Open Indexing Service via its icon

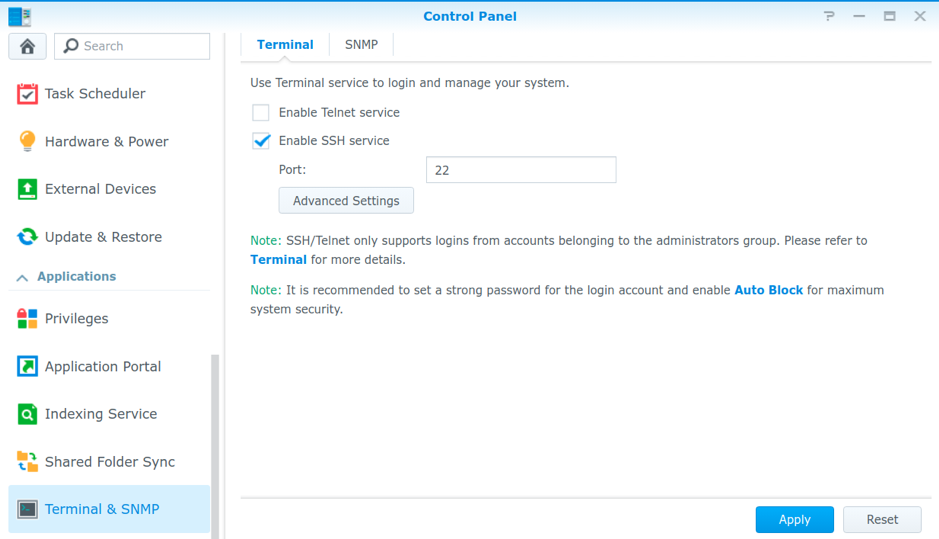click(x=27, y=414)
